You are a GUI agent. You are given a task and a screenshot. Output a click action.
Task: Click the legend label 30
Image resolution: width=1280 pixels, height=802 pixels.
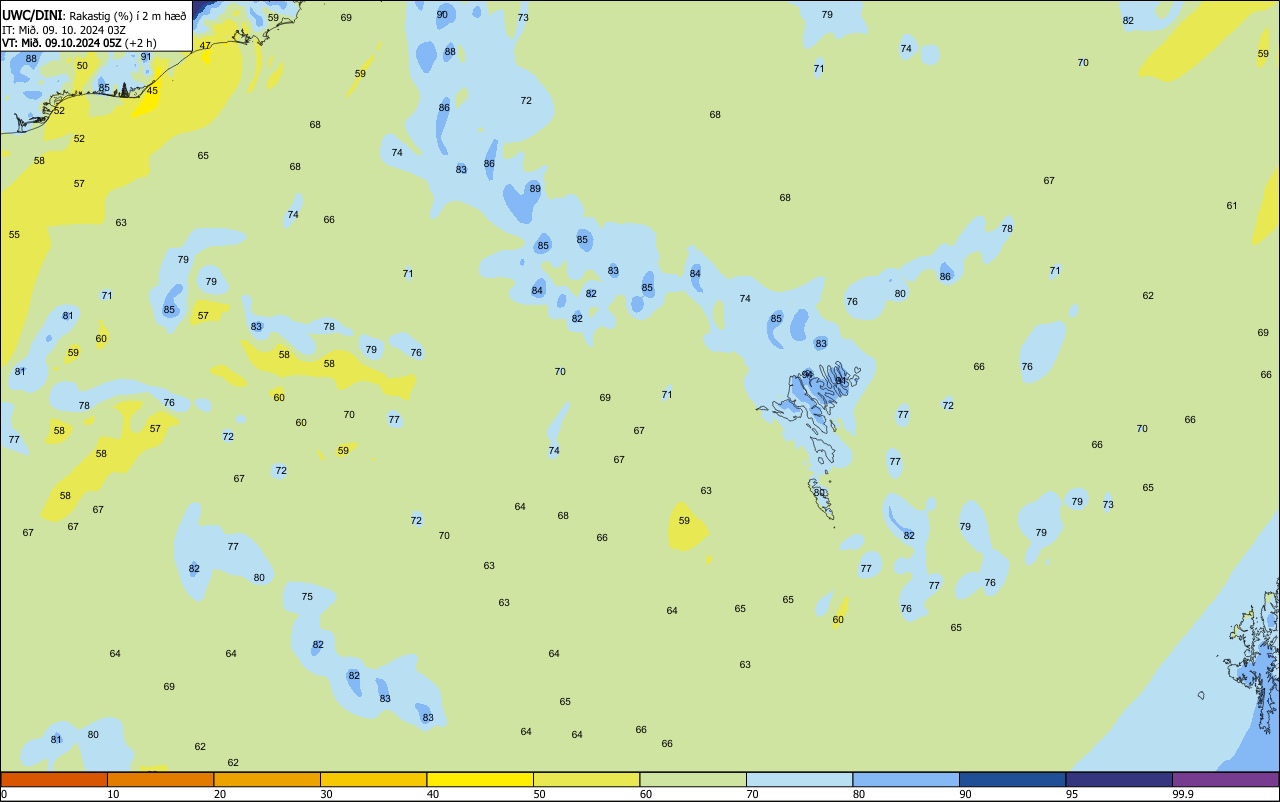(x=326, y=794)
